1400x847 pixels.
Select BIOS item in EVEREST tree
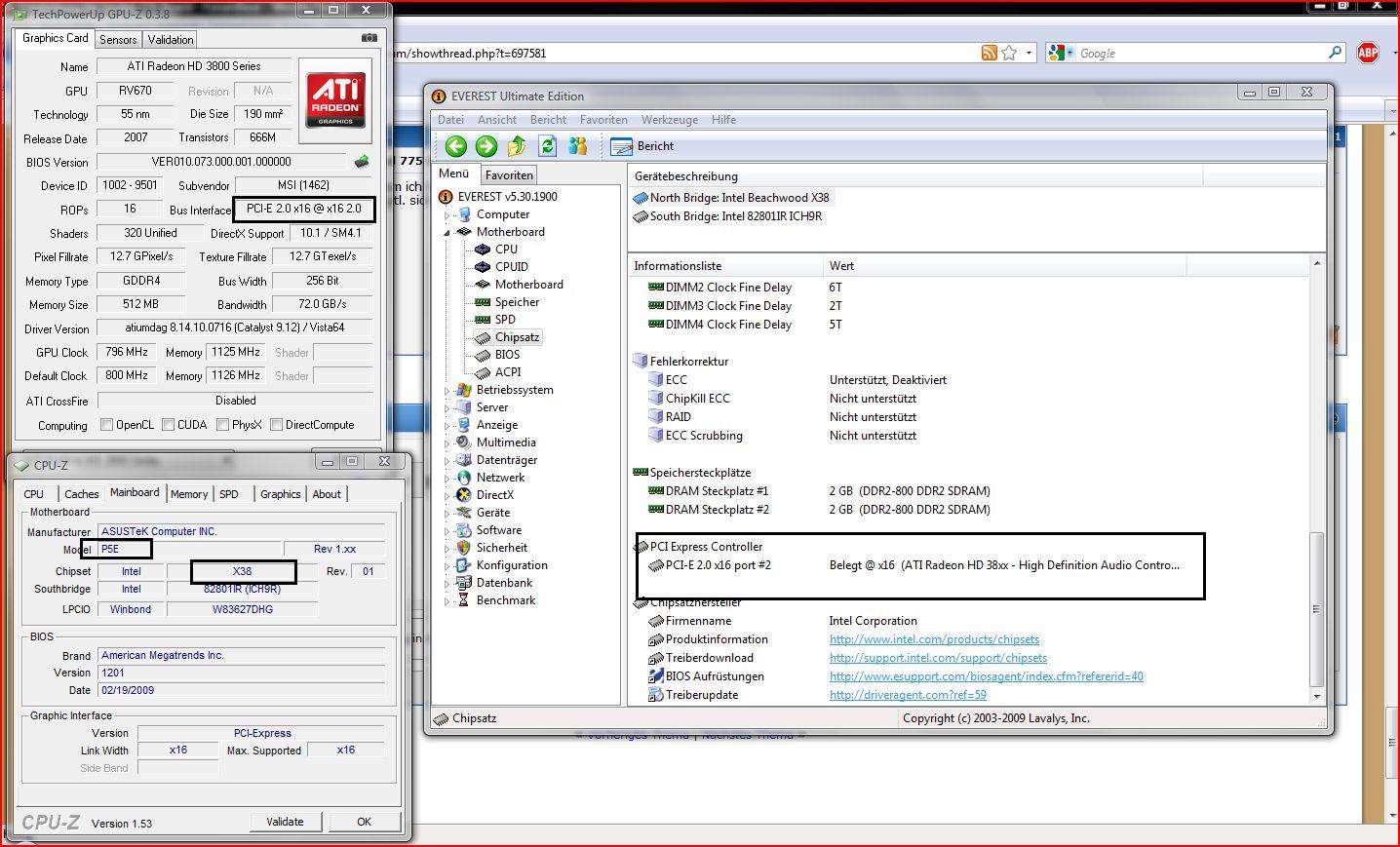point(507,355)
